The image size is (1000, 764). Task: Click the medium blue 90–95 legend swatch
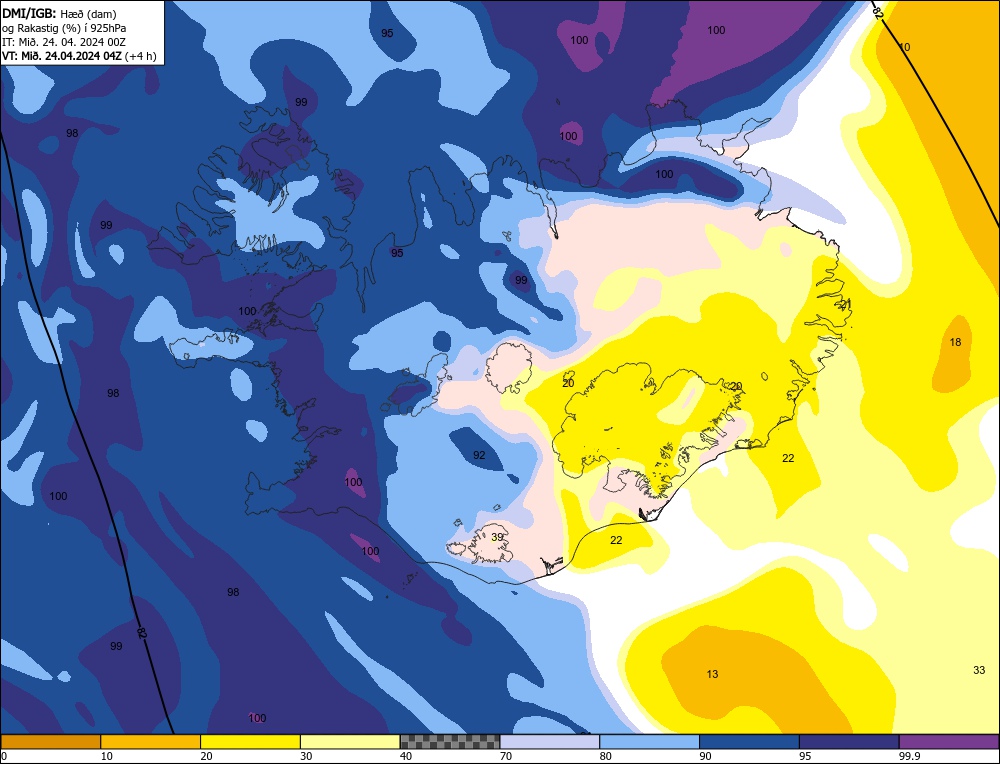[749, 741]
